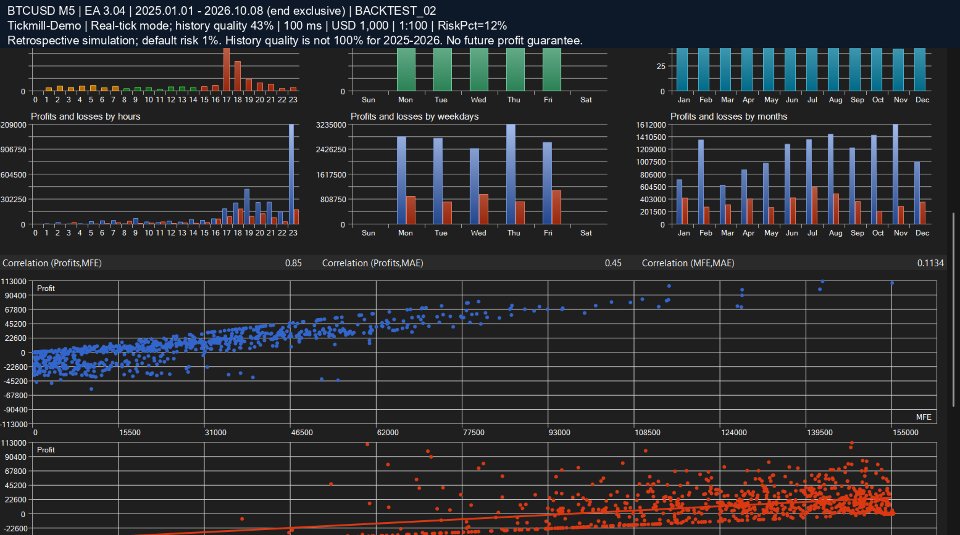Click the 'Tickmill-Demo | Real-tick mode' header line
The width and height of the screenshot is (960, 535).
[257, 26]
